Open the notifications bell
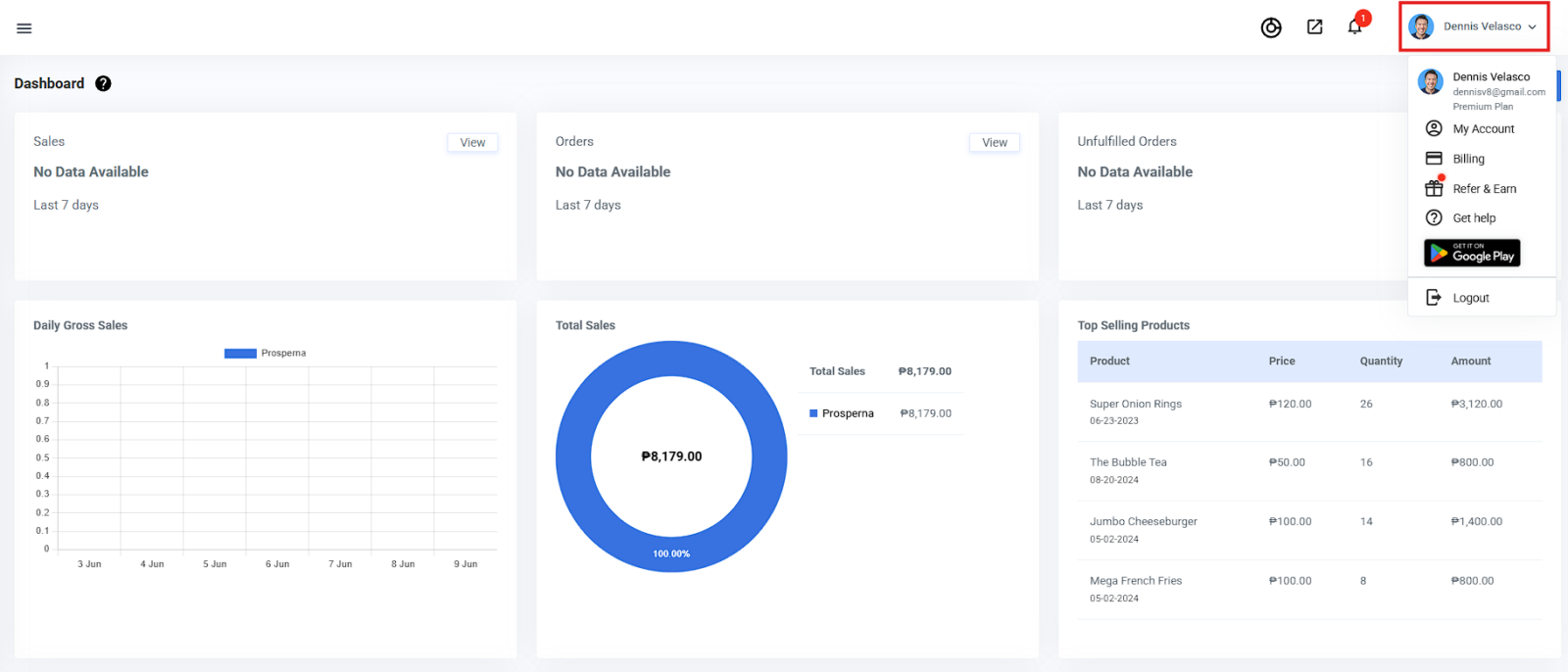Viewport: 1568px width, 672px height. point(1355,26)
